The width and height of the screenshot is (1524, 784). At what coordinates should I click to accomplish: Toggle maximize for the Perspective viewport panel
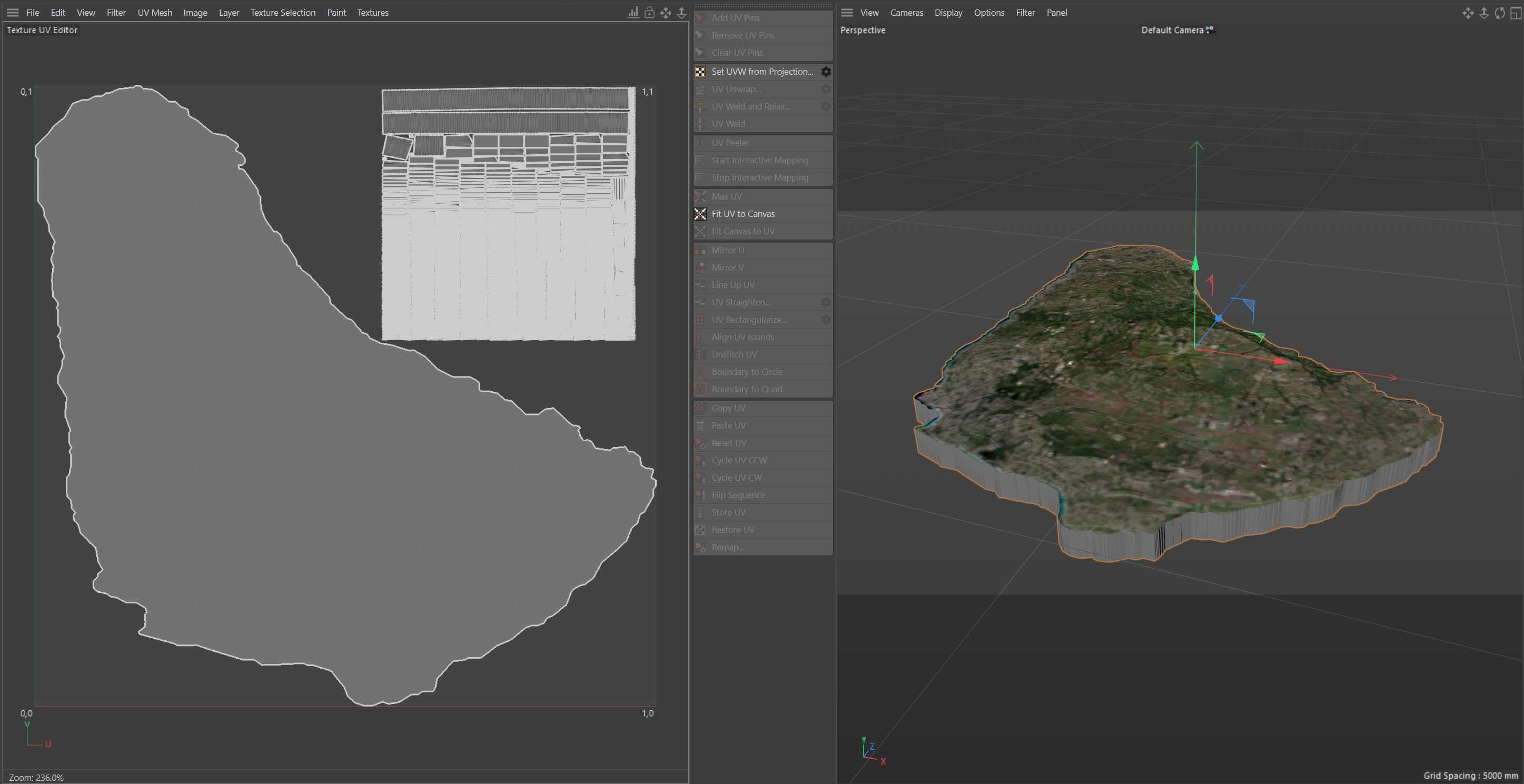pos(1515,13)
